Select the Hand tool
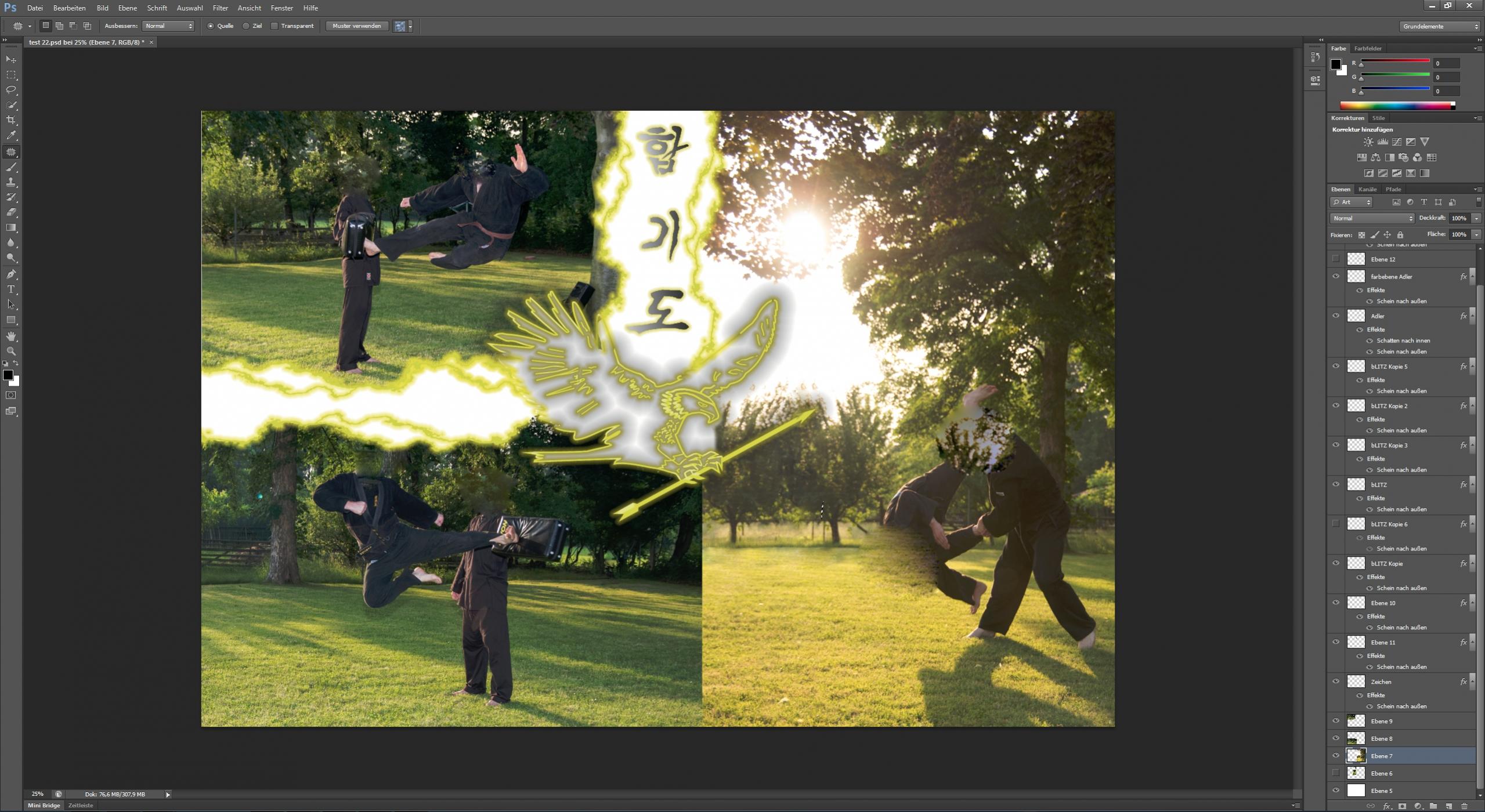1485x812 pixels. pos(11,336)
